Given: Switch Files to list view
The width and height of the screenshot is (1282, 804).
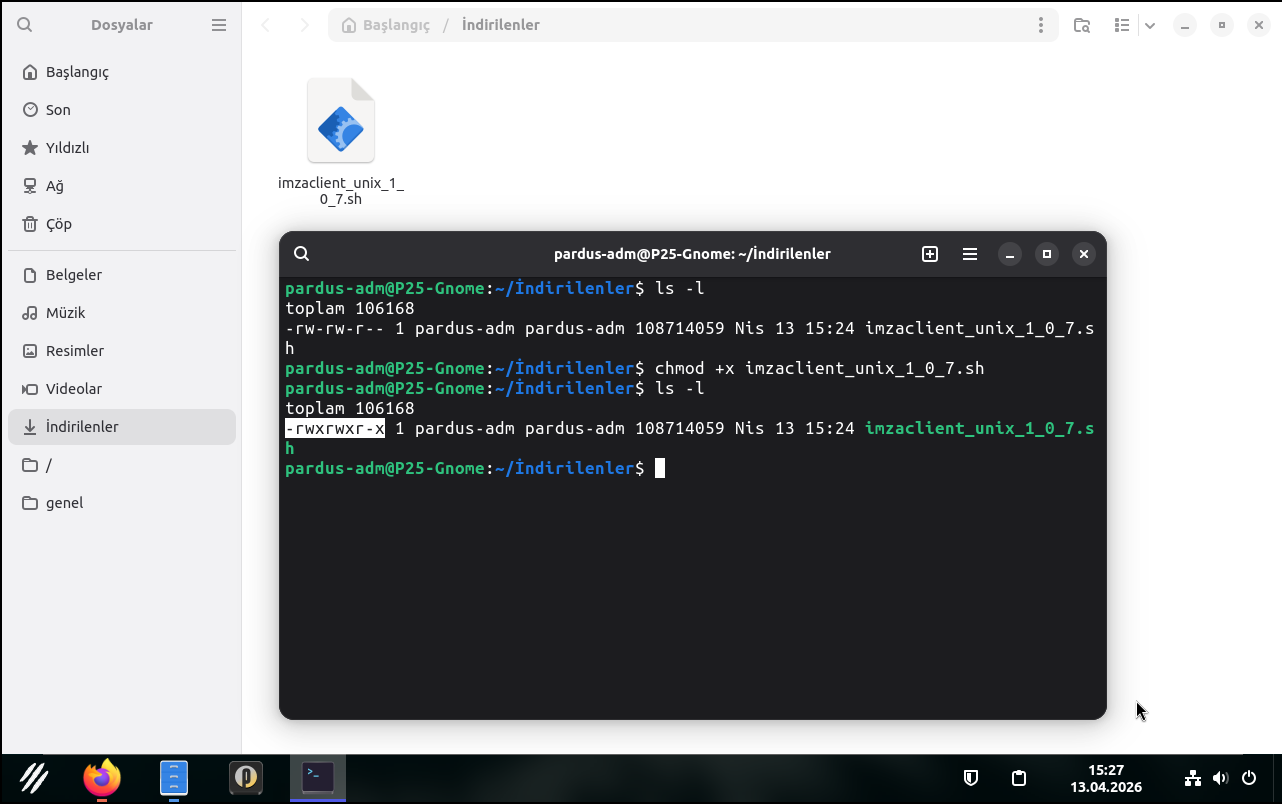Looking at the screenshot, I should click(x=1122, y=25).
